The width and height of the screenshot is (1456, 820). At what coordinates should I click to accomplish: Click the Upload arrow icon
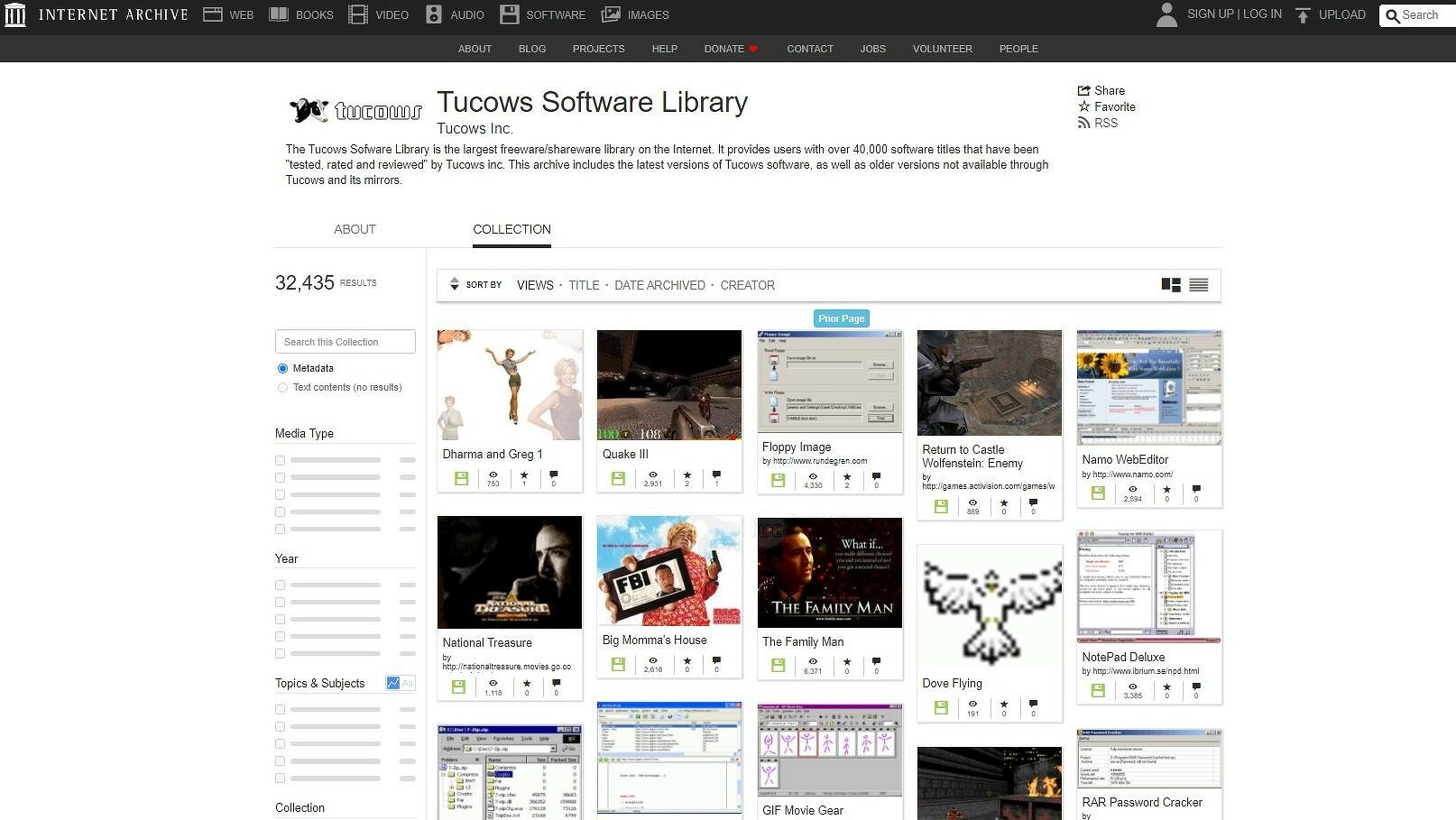(x=1303, y=15)
